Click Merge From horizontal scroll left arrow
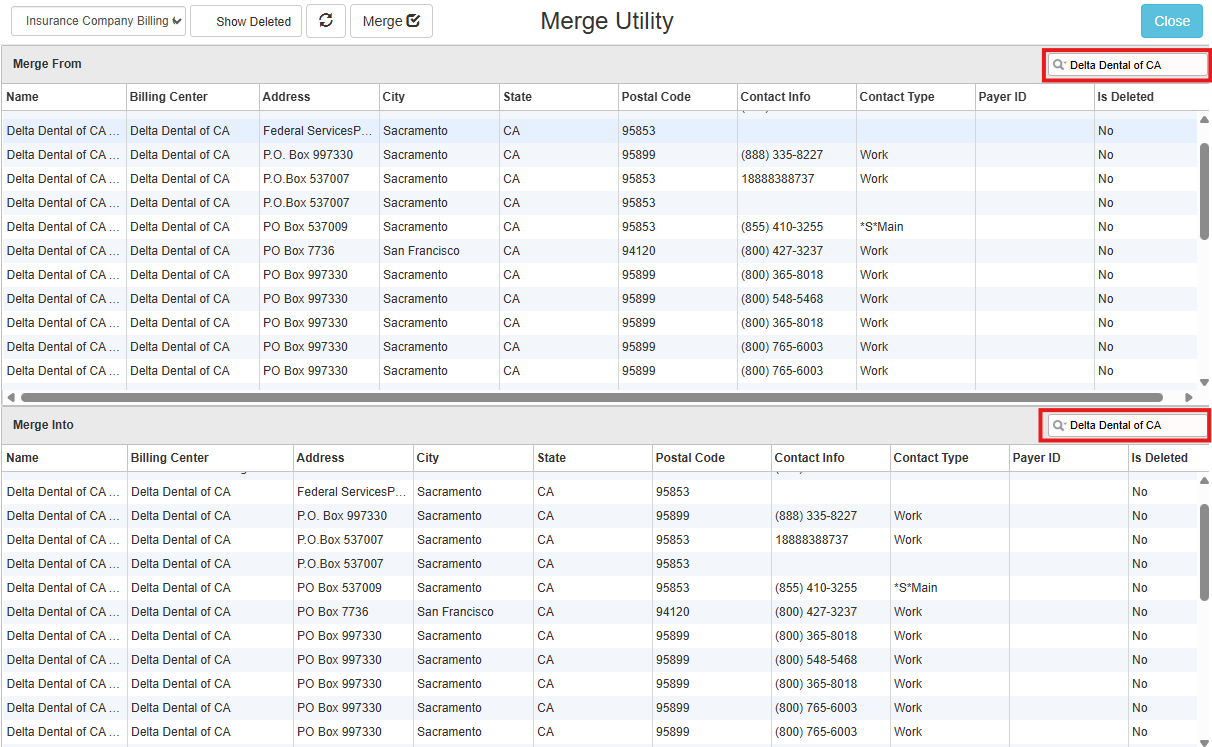Image resolution: width=1212 pixels, height=747 pixels. click(10, 397)
